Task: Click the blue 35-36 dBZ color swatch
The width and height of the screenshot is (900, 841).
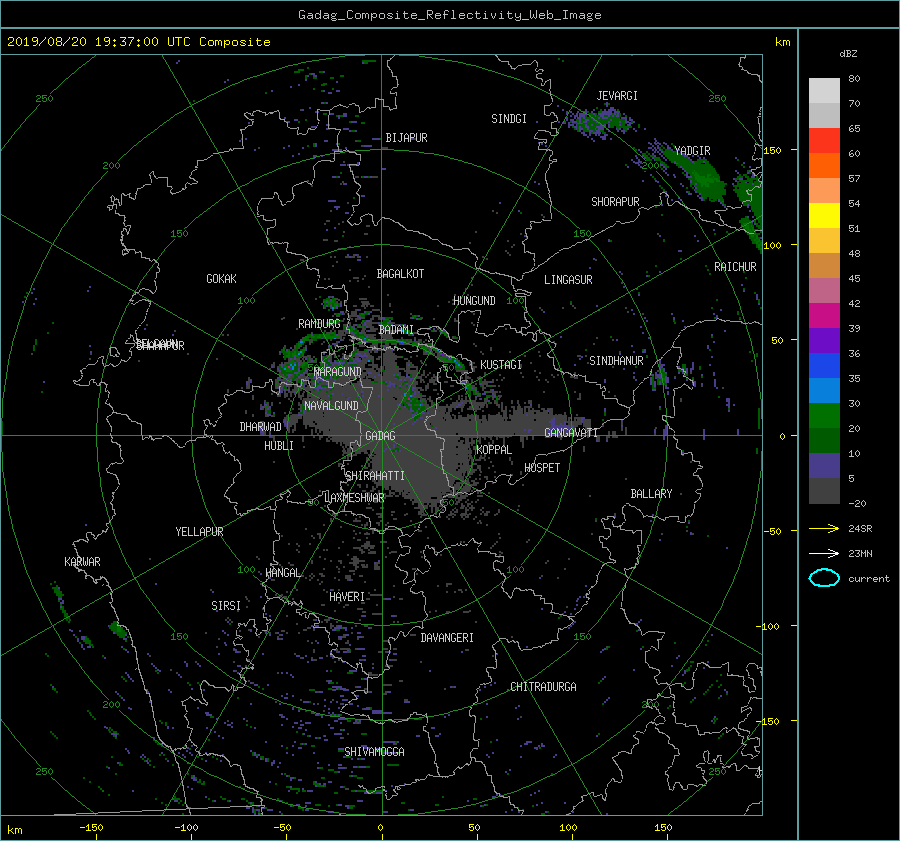Action: 824,365
